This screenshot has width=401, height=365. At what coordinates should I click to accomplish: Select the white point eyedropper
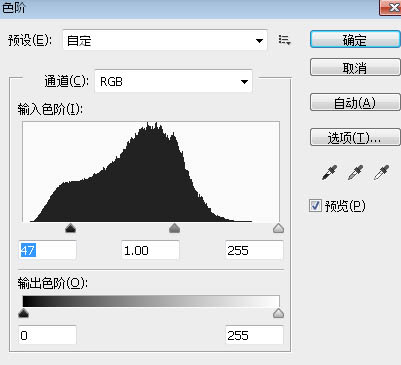tap(381, 172)
